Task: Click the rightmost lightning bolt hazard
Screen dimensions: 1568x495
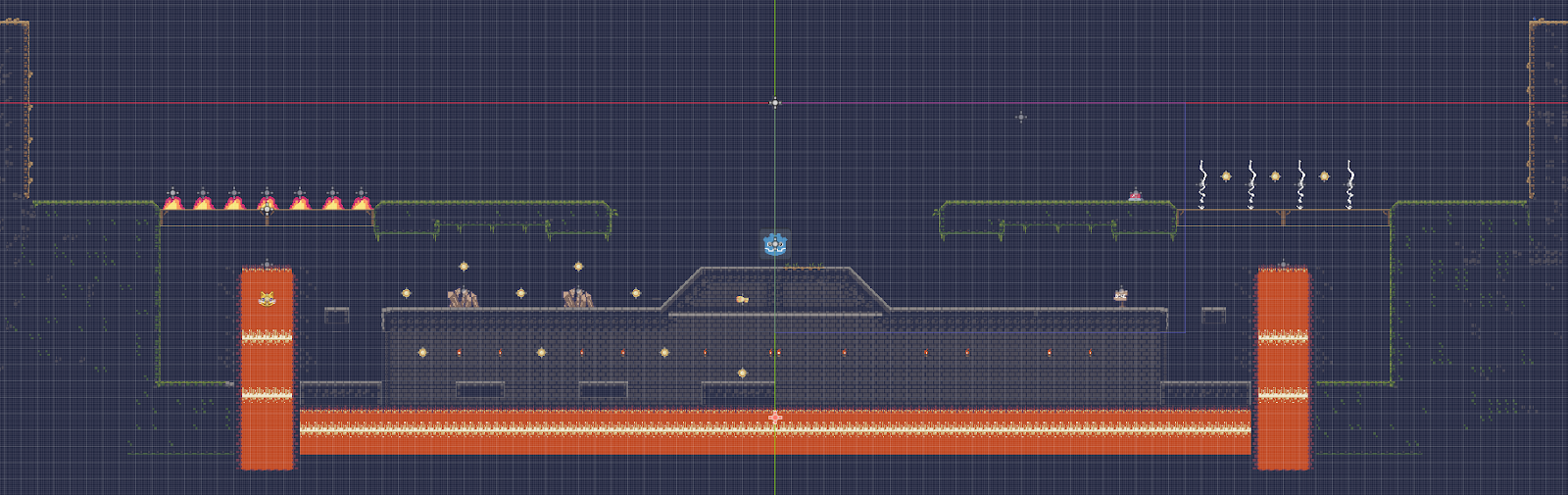Action: pos(1349,185)
